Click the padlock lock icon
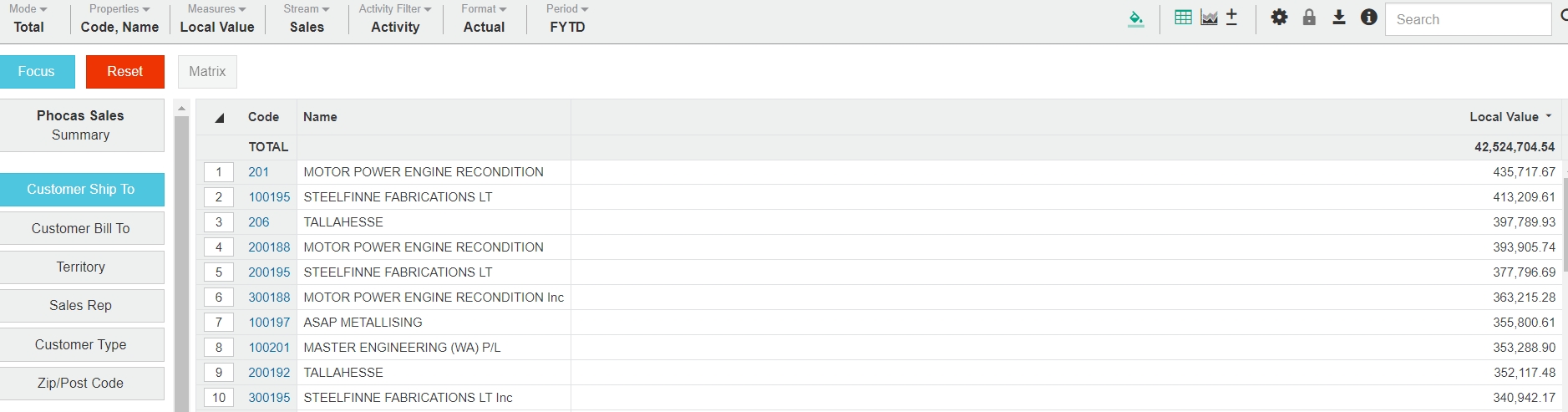This screenshot has height=412, width=1568. pos(1309,18)
